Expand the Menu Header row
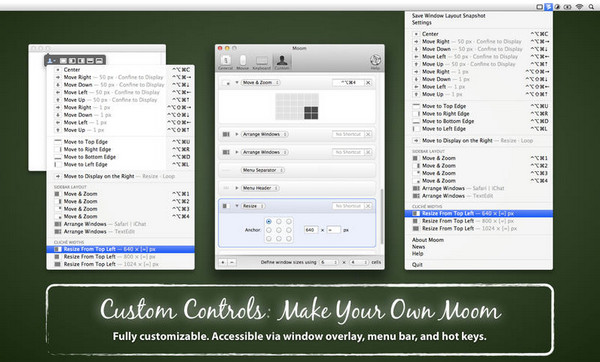The image size is (600, 362). click(237, 188)
